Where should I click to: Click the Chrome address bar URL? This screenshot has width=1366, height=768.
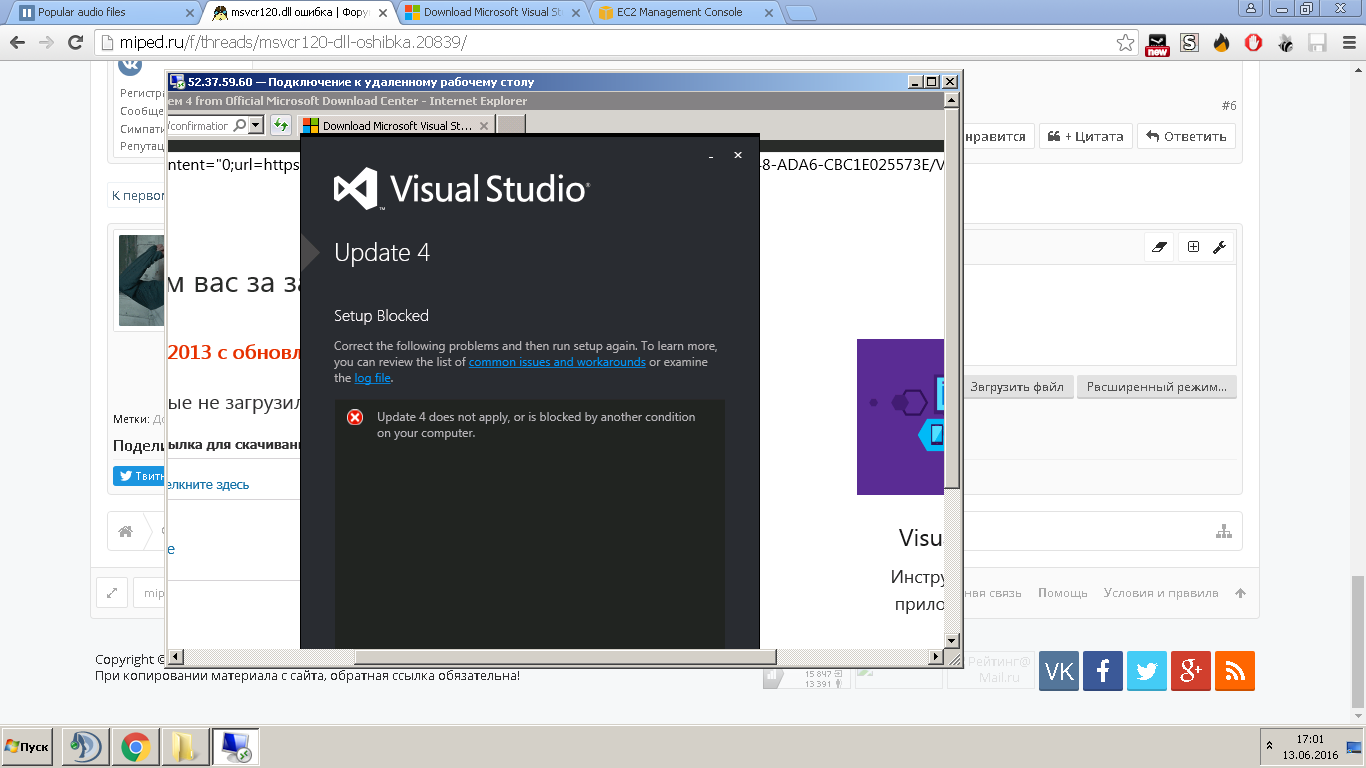291,43
